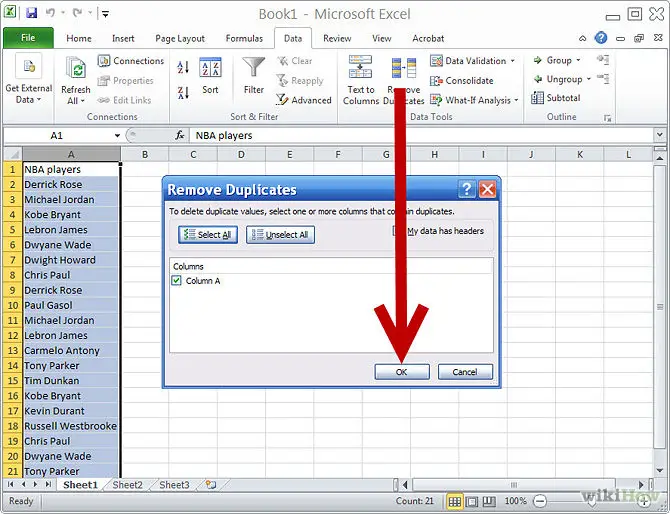Switch to Page Layout tab

[180, 38]
